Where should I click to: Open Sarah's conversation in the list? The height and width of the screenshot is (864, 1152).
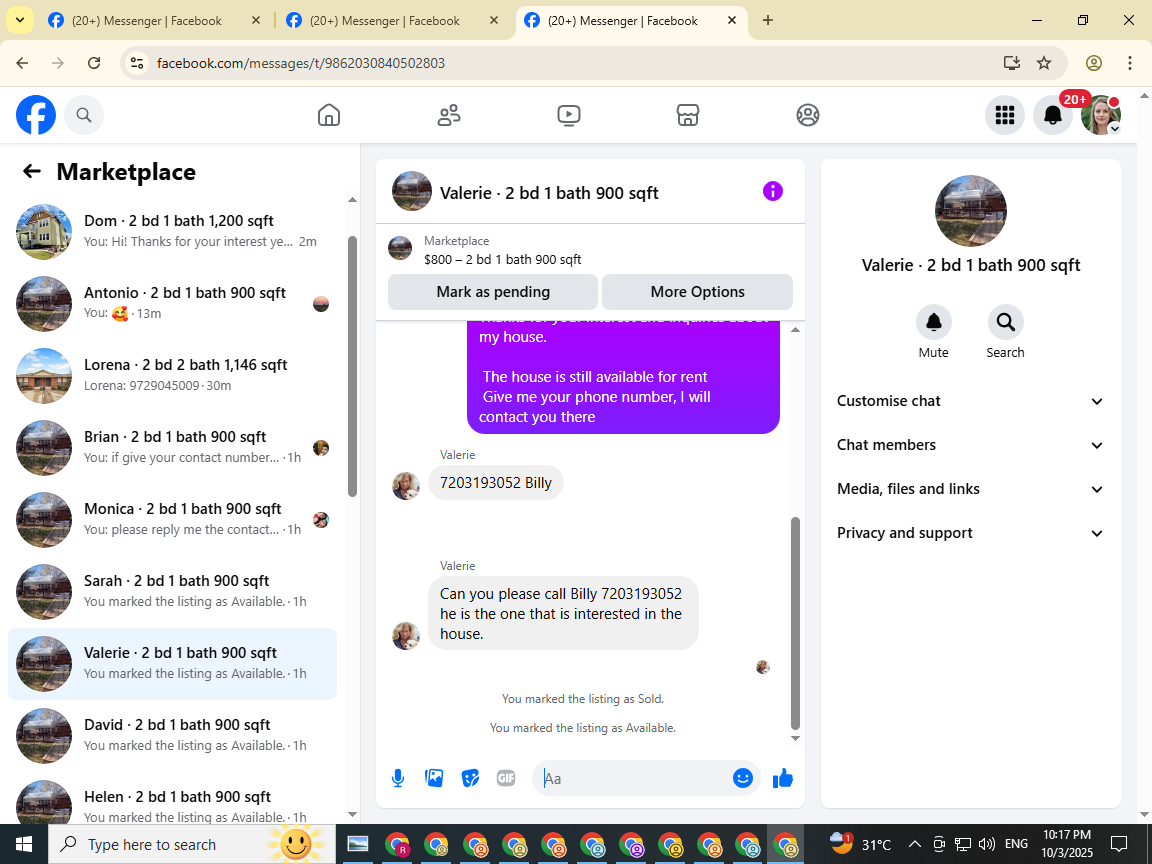(173, 591)
